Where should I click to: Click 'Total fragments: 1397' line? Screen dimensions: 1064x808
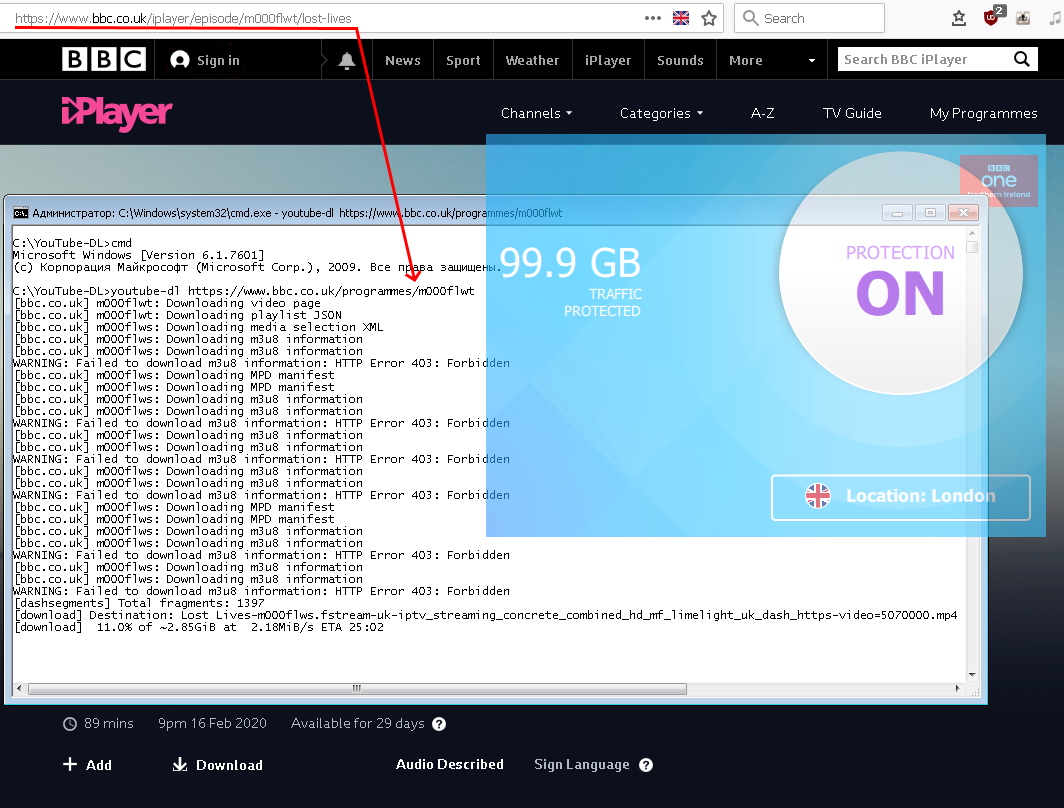(139, 603)
